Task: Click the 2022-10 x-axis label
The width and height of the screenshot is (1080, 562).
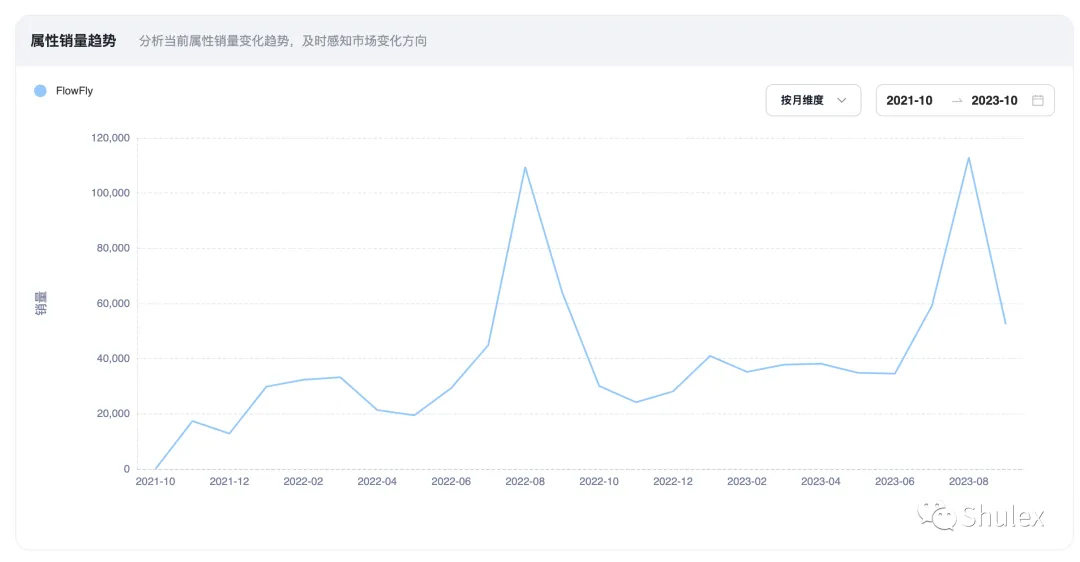Action: [599, 481]
